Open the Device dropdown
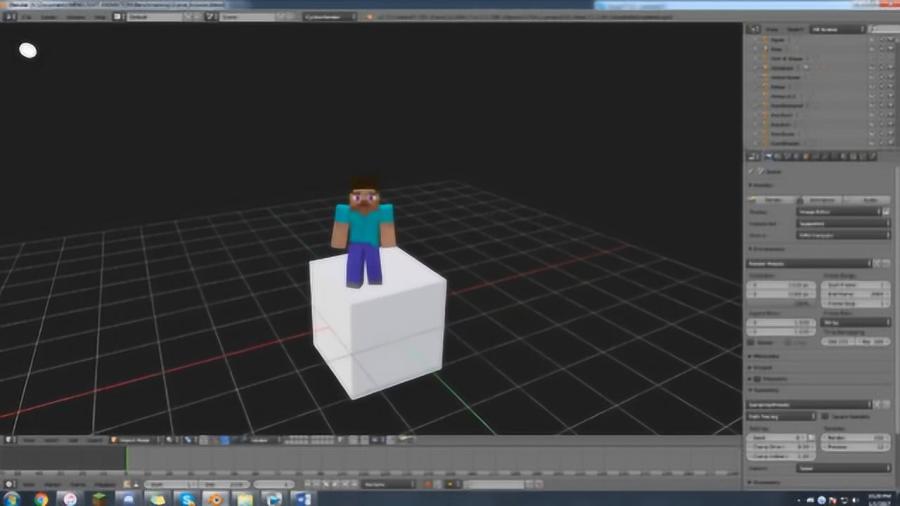The image size is (900, 506). (x=843, y=235)
